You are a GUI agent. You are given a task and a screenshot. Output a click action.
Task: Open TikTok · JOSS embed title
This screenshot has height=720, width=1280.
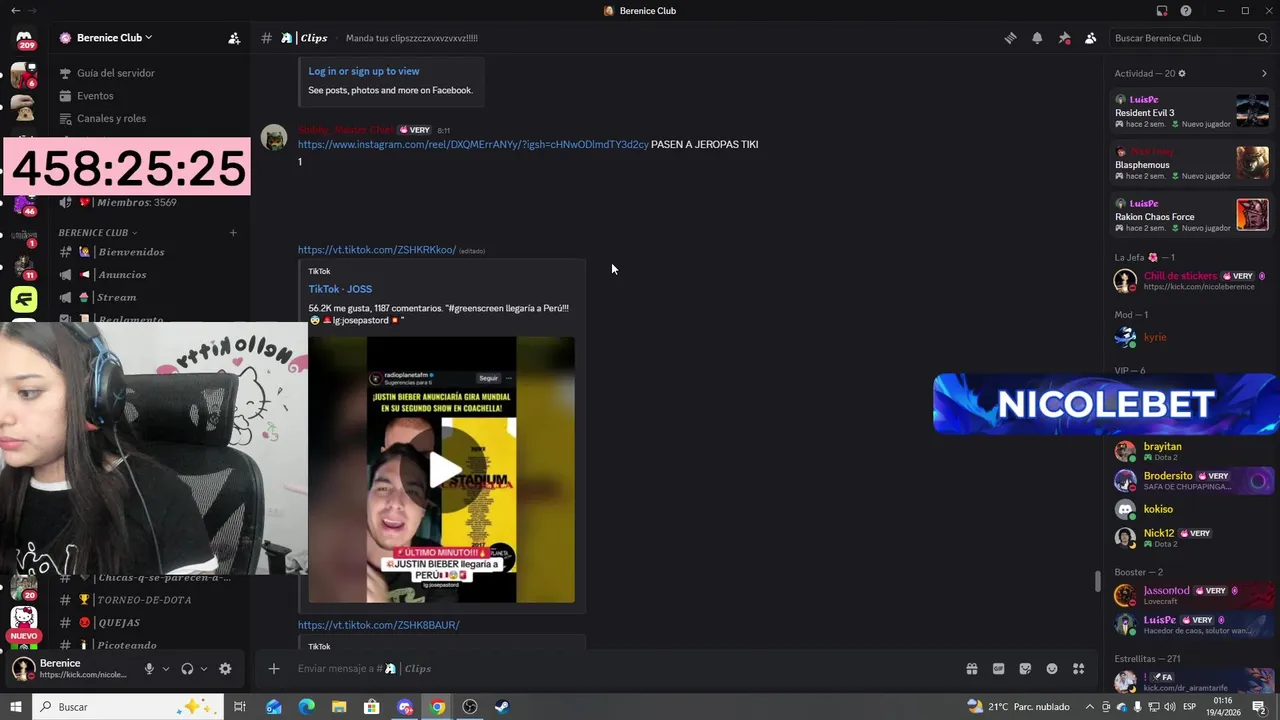(340, 289)
